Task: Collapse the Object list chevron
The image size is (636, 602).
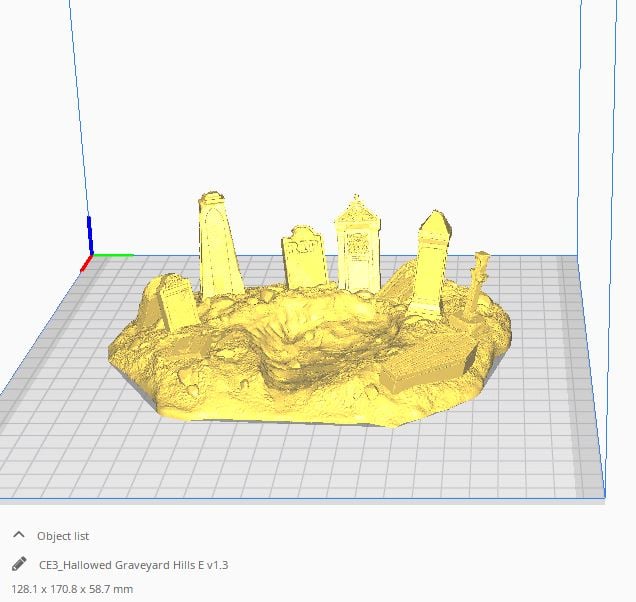Action: (18, 536)
